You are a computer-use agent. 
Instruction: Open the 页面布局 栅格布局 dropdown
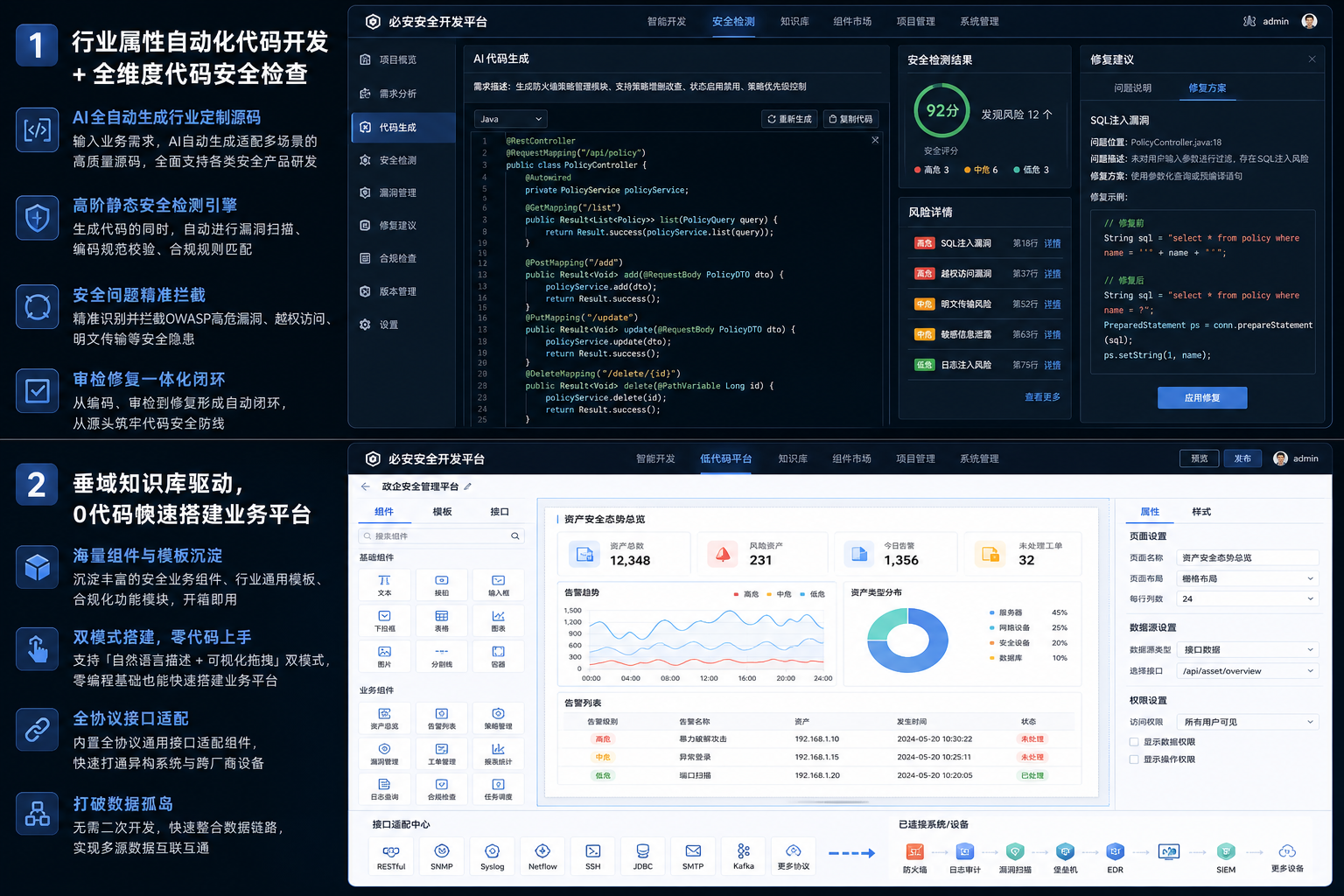tap(1248, 578)
